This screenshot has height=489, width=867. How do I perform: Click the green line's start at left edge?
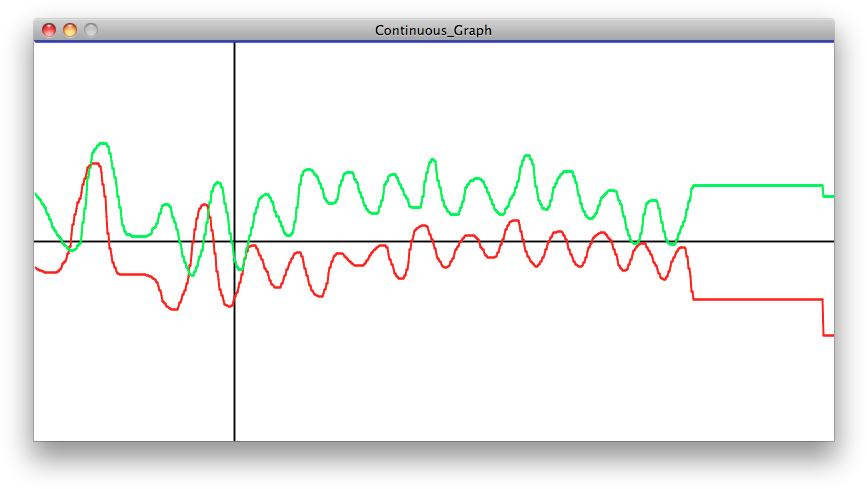point(37,195)
